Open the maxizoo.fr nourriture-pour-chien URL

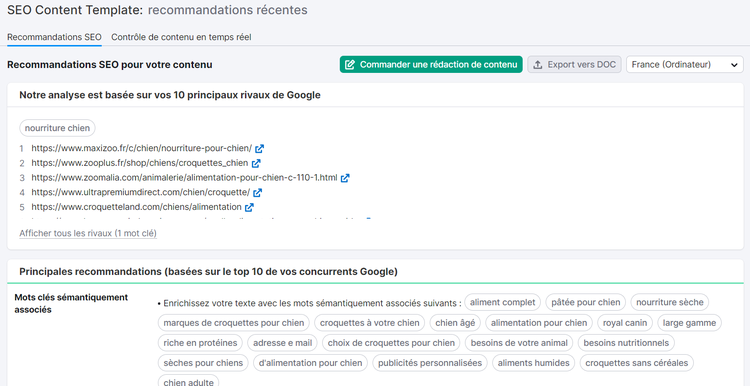(142, 148)
